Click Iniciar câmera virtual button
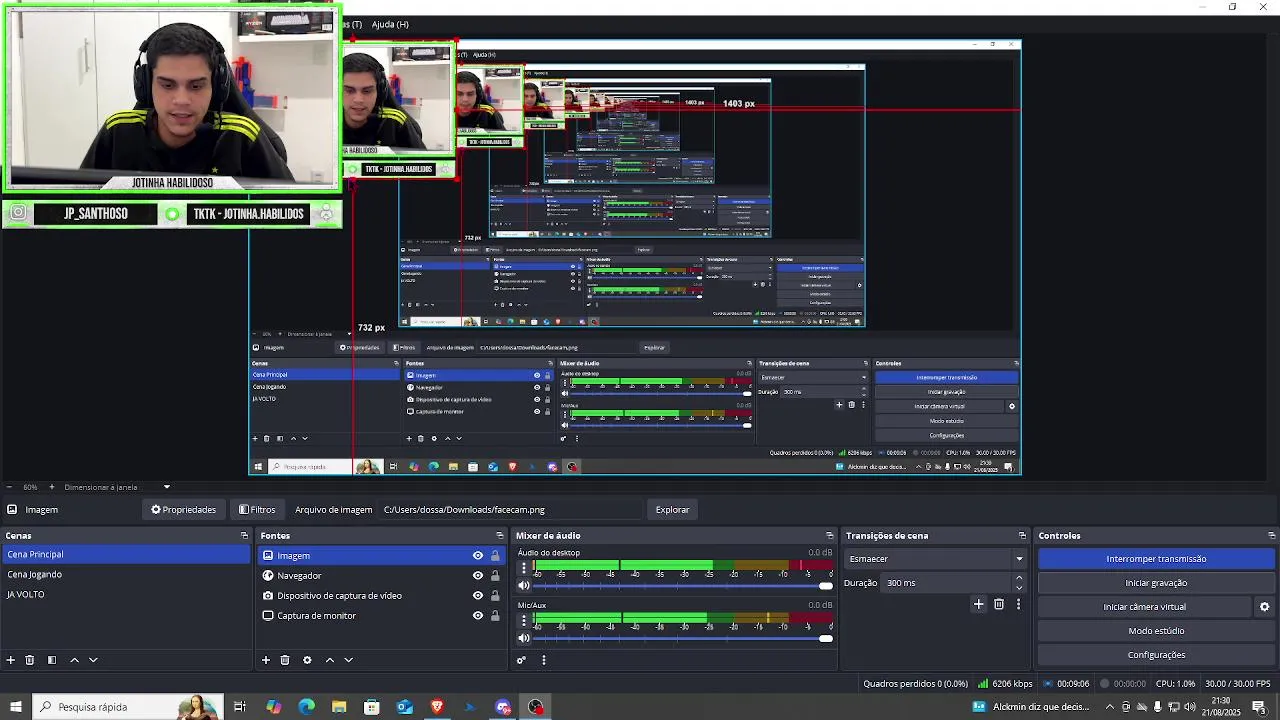This screenshot has width=1280, height=720. click(x=1145, y=607)
